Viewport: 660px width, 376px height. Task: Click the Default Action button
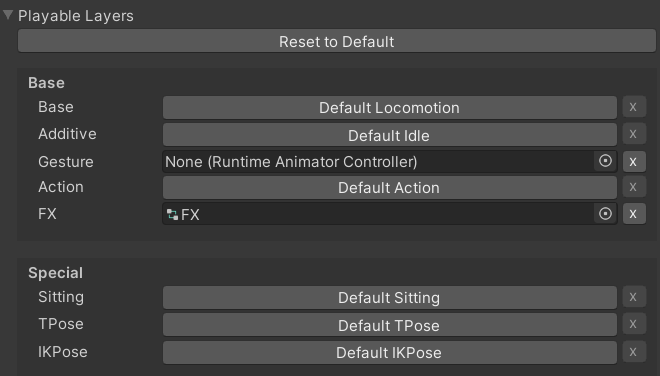[390, 187]
